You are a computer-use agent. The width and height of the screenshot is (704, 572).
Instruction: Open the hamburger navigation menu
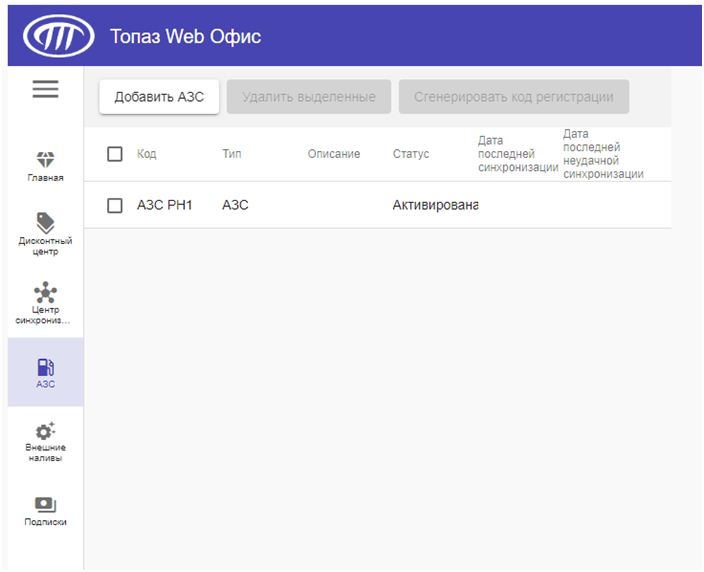pos(45,89)
